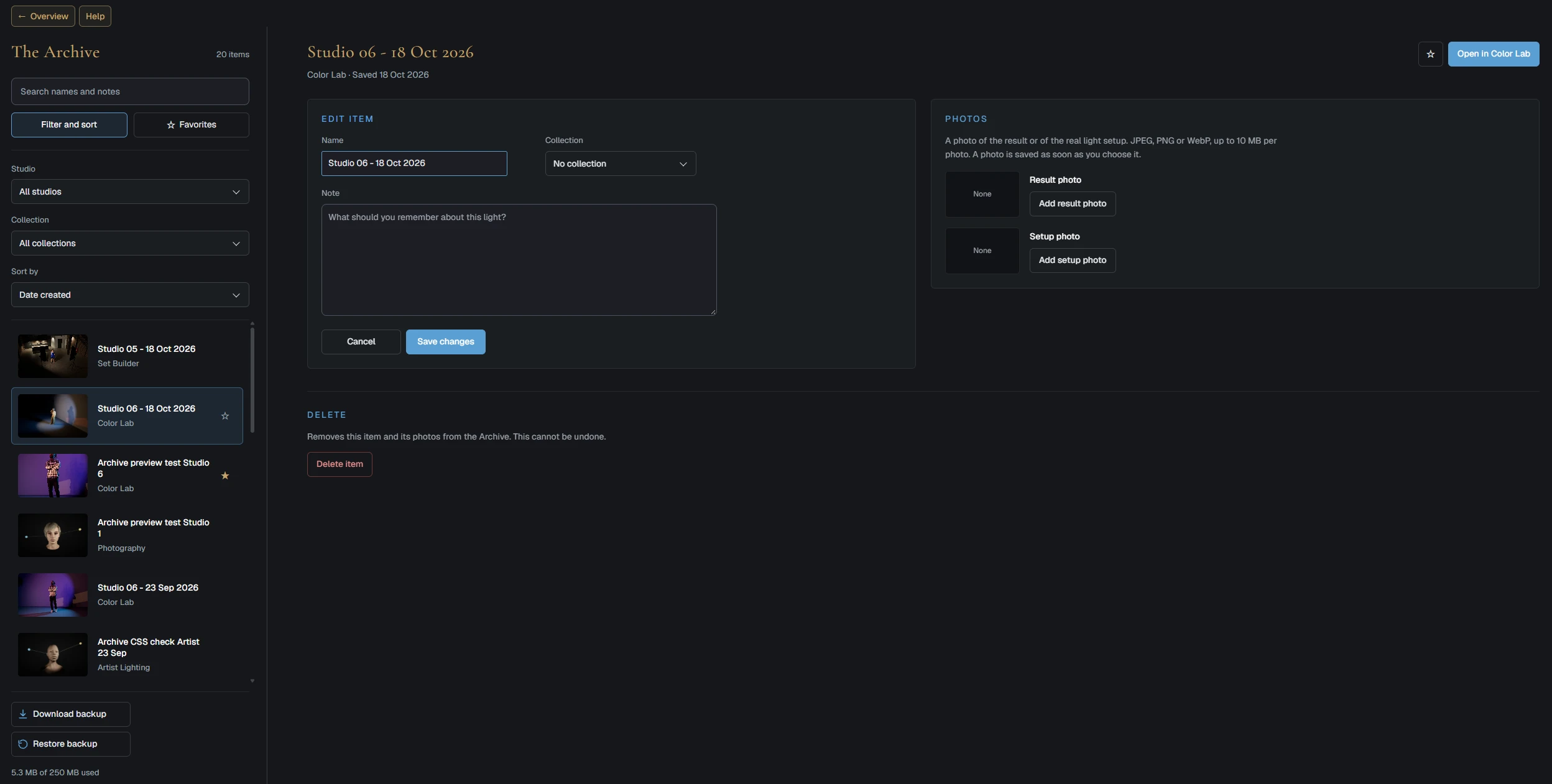Open the Studio filter dropdown
This screenshot has height=784, width=1552.
click(x=130, y=191)
